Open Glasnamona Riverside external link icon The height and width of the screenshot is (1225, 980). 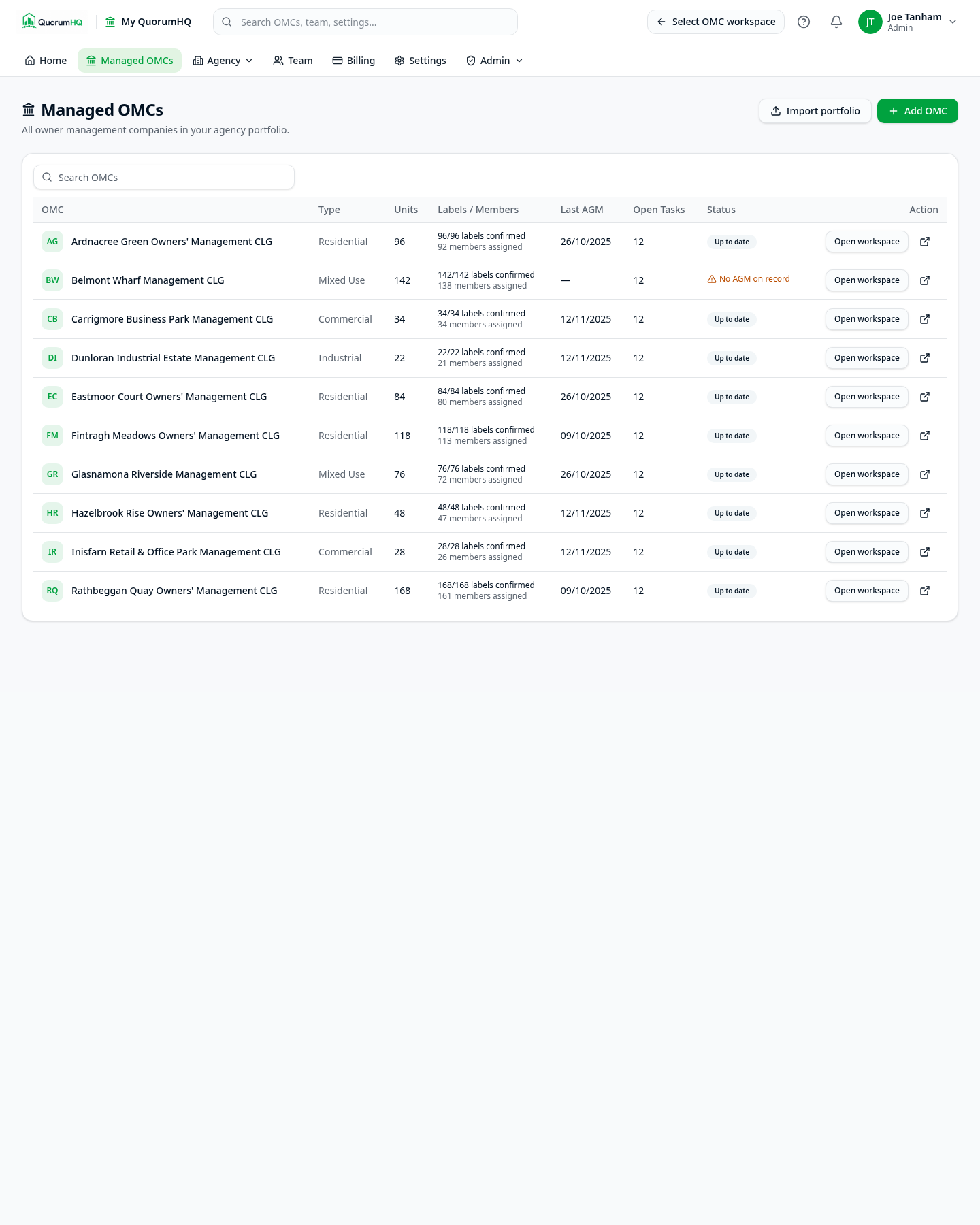tap(925, 474)
